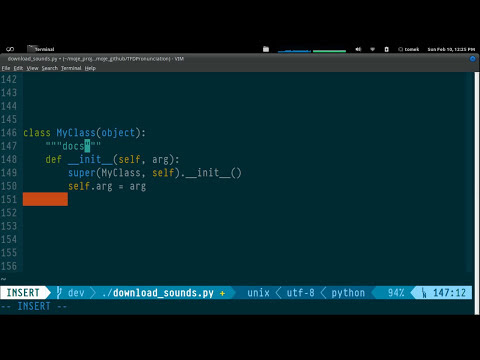The width and height of the screenshot is (480, 360).
Task: Open the tomek user menu
Action: click(x=409, y=49)
